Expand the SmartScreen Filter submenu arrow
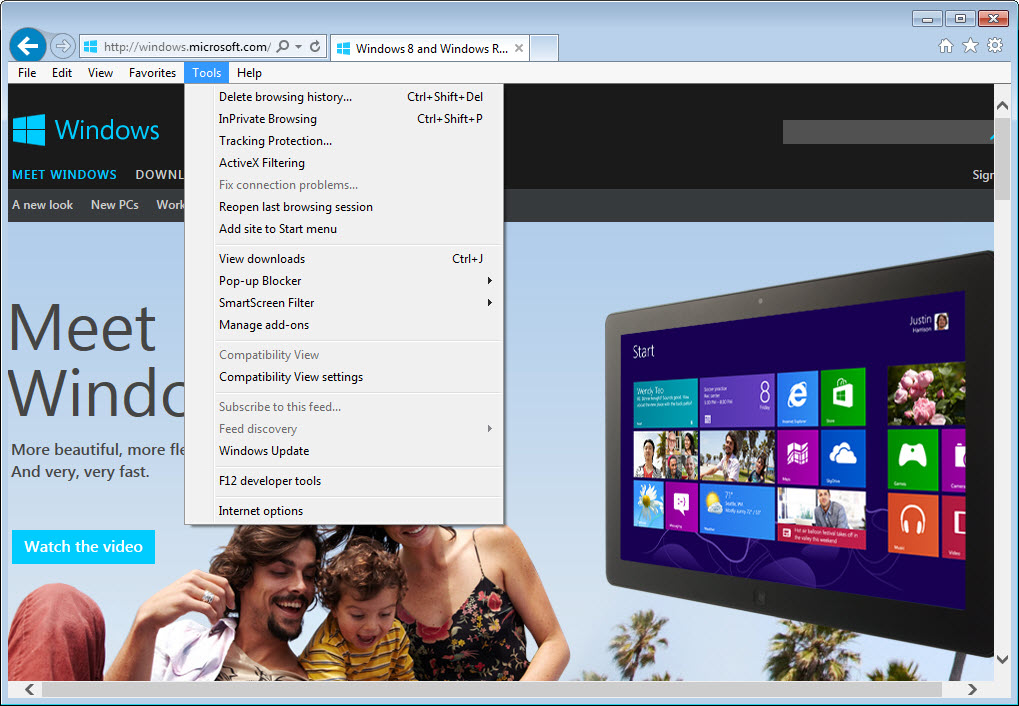The height and width of the screenshot is (706, 1019). (x=489, y=303)
